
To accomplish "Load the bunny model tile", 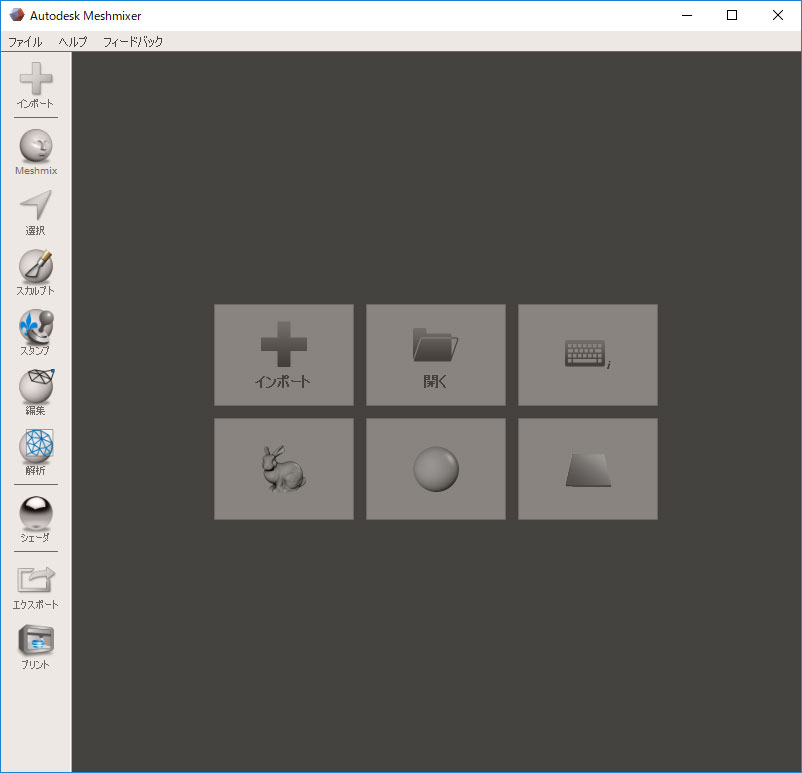I will coord(283,469).
